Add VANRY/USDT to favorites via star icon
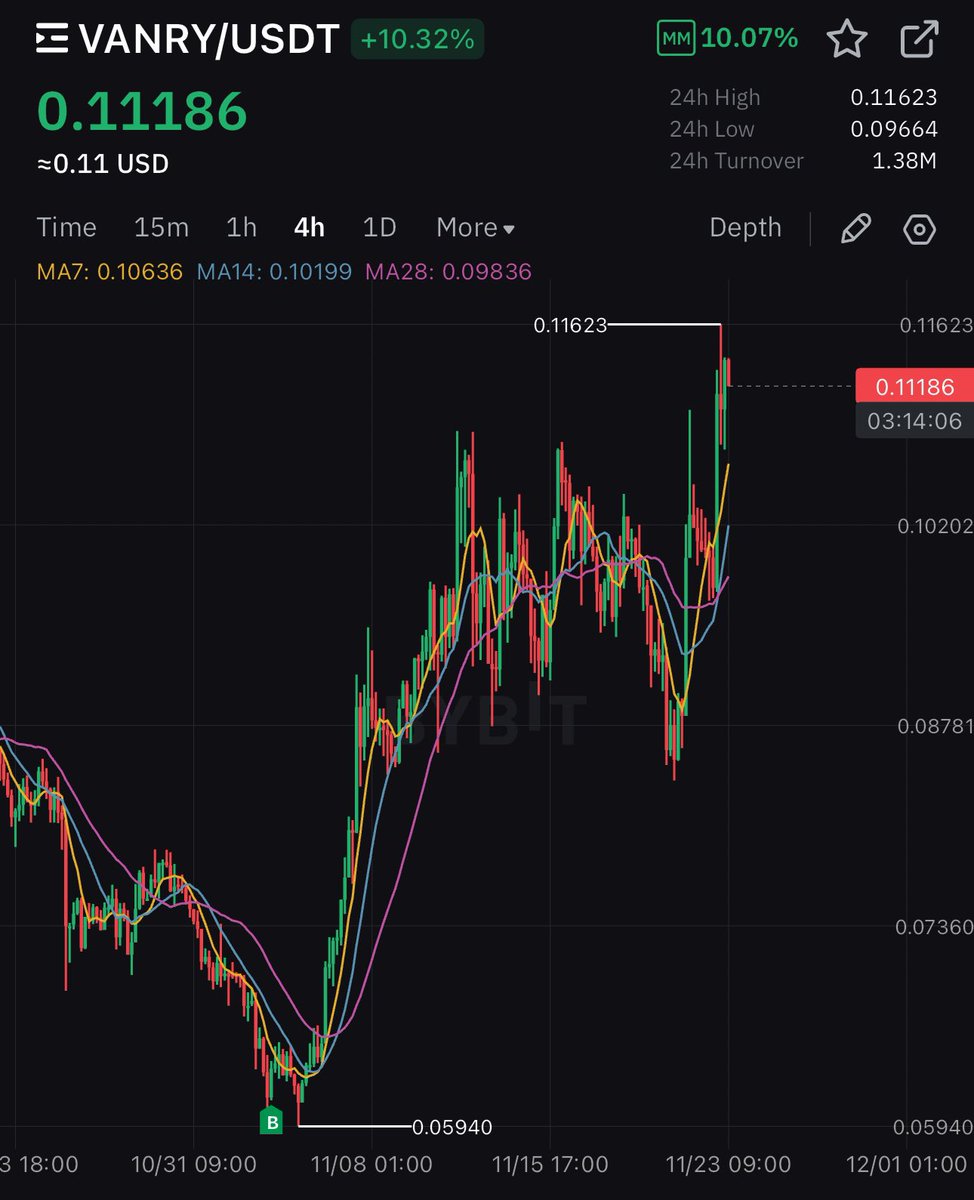974x1200 pixels. tap(846, 38)
